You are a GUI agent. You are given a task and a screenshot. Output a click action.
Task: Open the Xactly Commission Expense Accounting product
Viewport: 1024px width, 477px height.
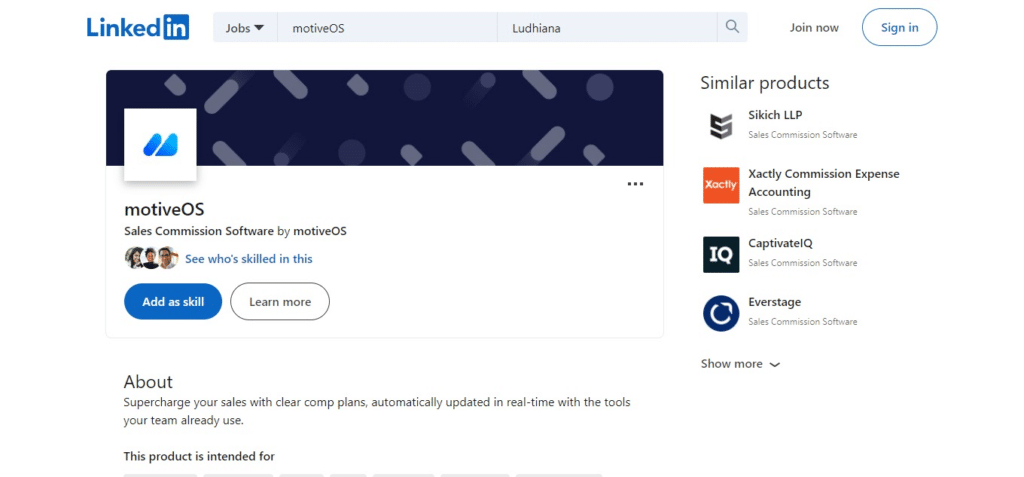(x=824, y=183)
